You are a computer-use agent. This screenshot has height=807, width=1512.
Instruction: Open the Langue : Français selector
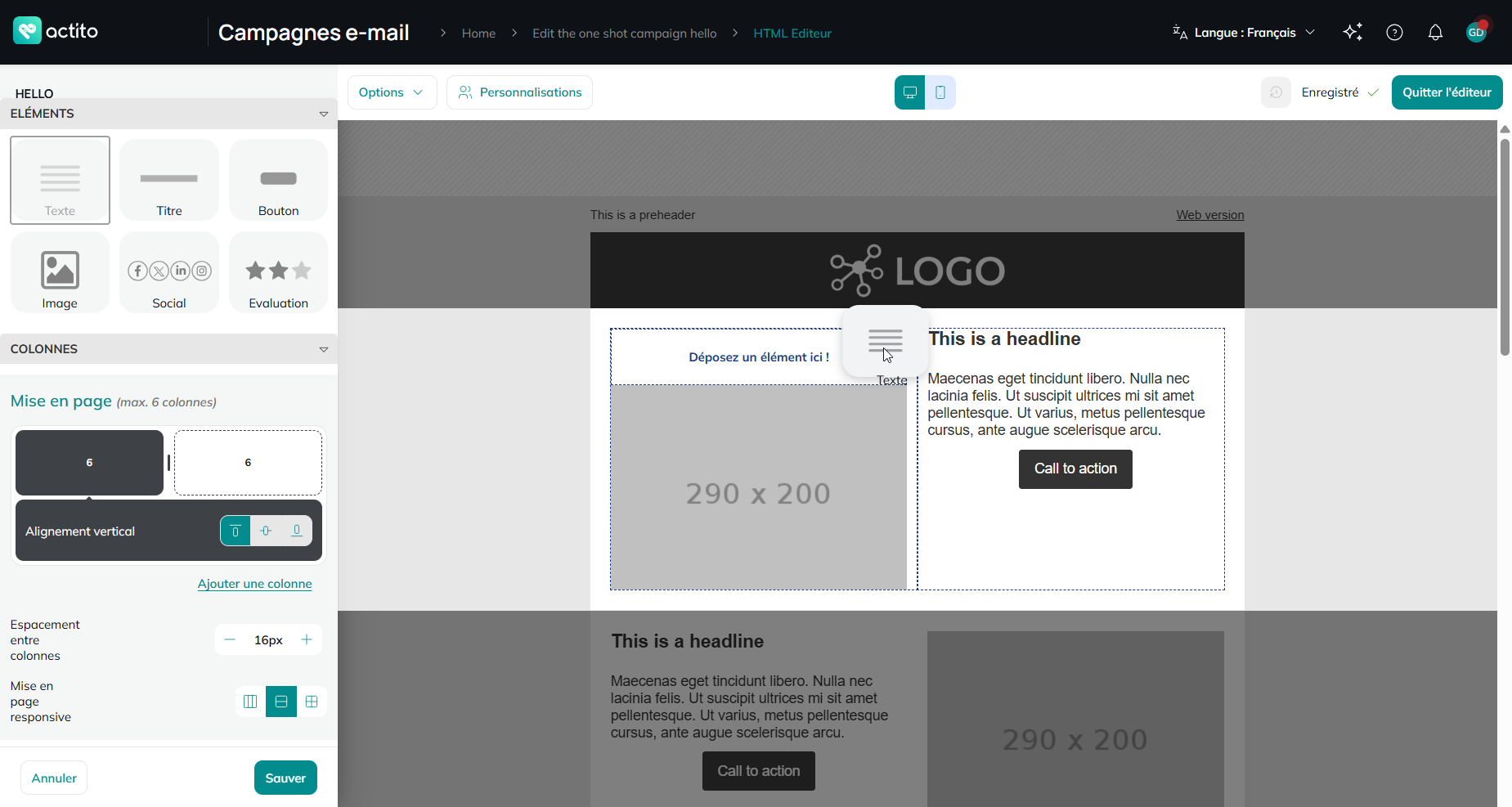pos(1244,33)
